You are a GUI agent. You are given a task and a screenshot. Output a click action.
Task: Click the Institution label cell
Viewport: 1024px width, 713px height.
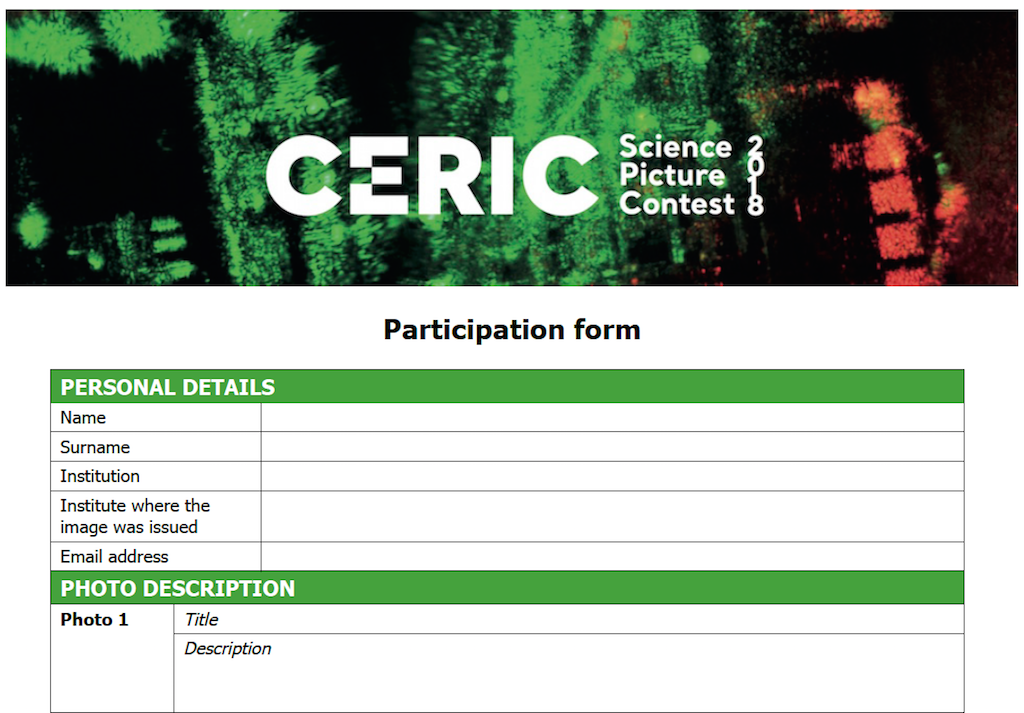(156, 476)
